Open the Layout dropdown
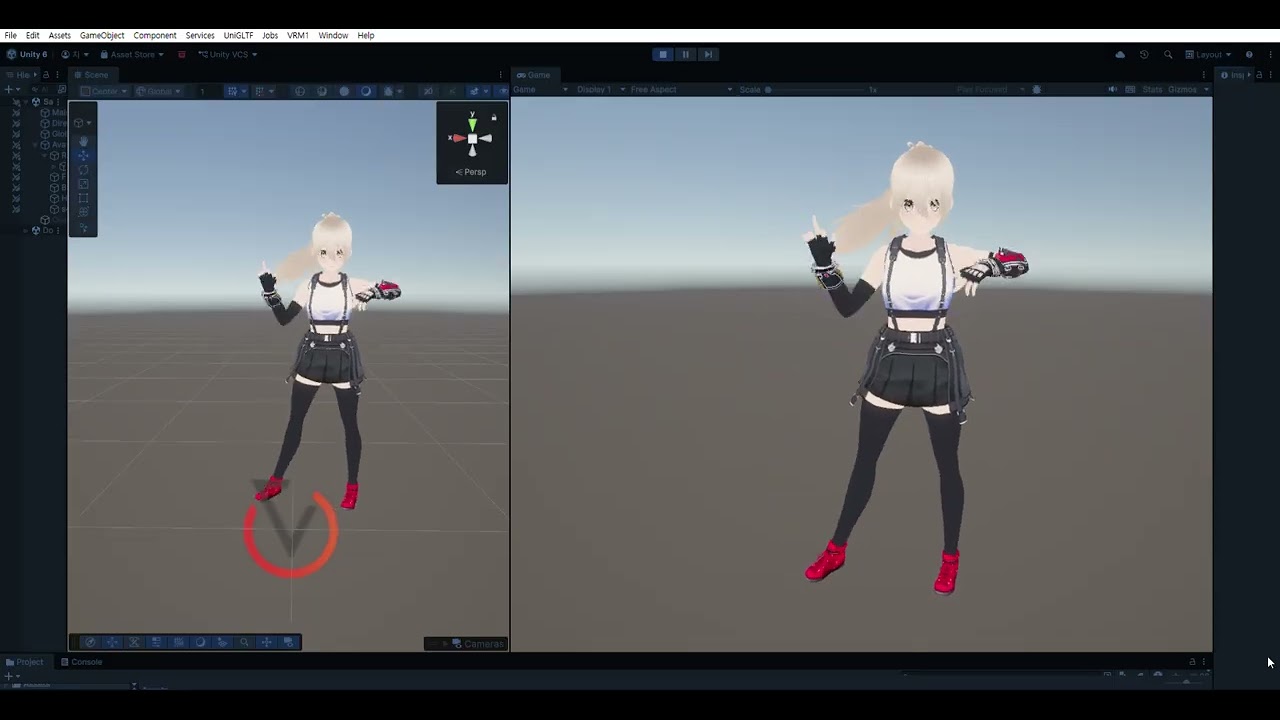 1208,54
